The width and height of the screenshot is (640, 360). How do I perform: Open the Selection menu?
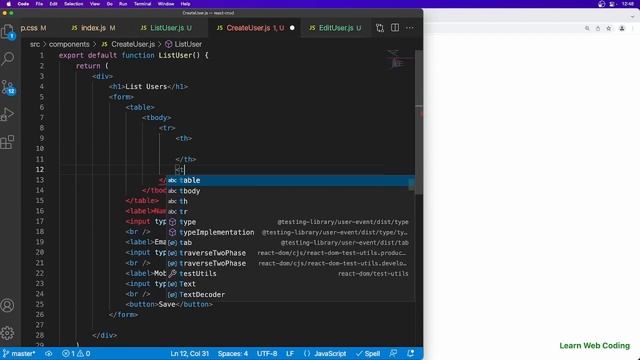73,4
